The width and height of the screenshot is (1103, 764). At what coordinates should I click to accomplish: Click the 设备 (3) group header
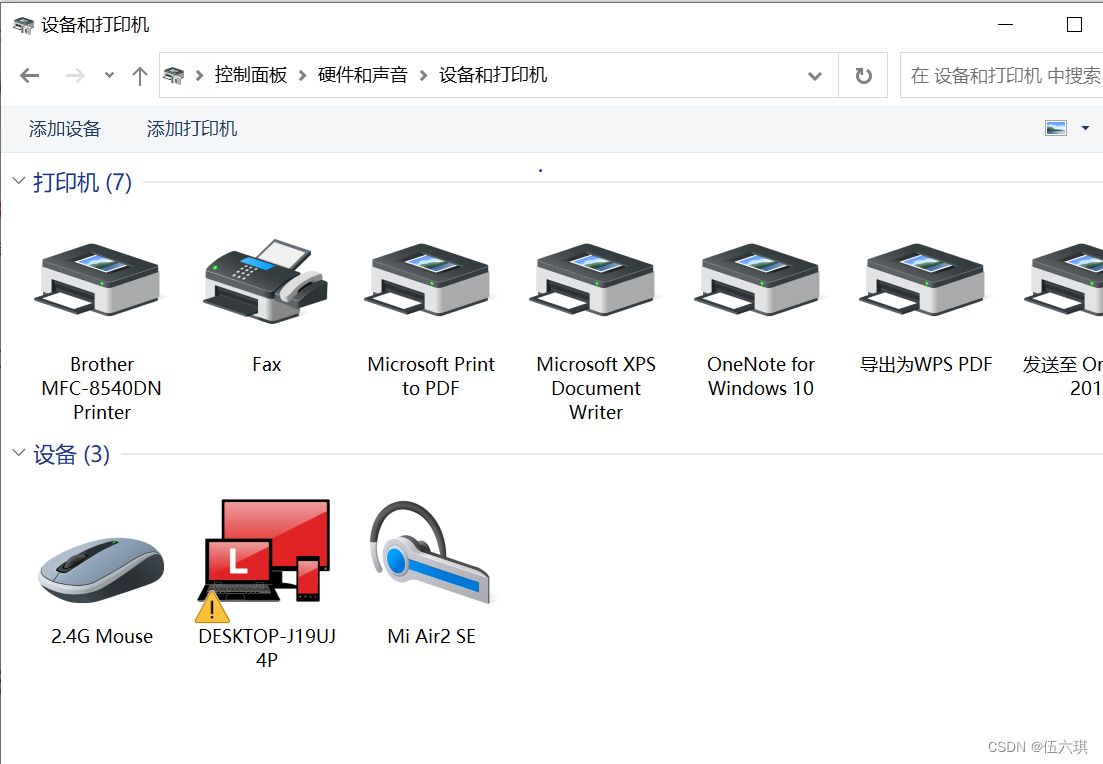pos(71,454)
